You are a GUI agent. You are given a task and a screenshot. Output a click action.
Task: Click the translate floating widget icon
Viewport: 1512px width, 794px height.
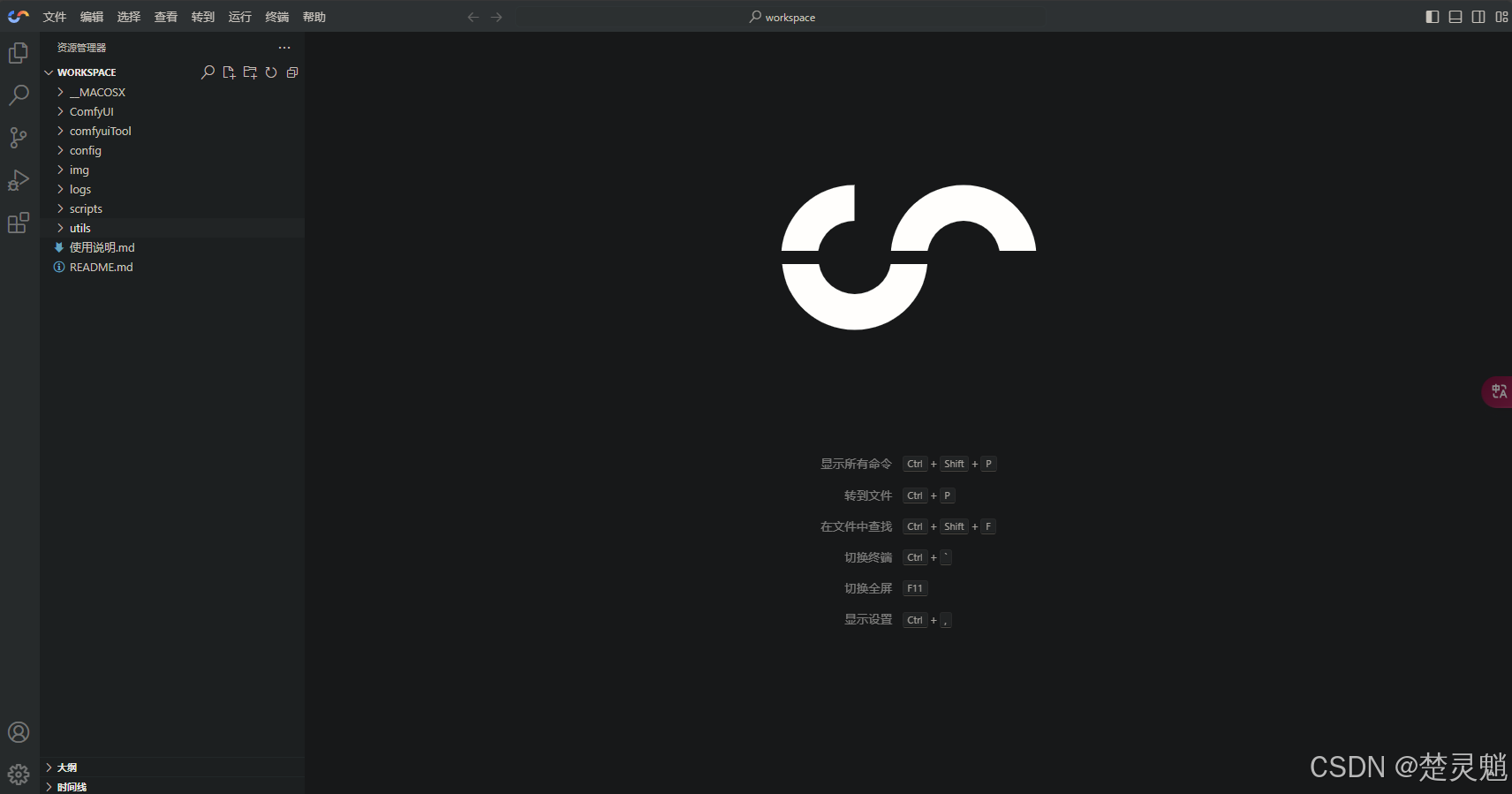point(1499,391)
